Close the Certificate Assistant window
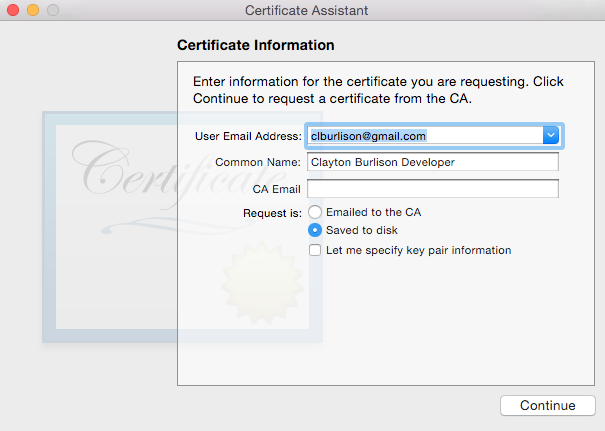Screen dimensions: 605x431 coord(13,10)
